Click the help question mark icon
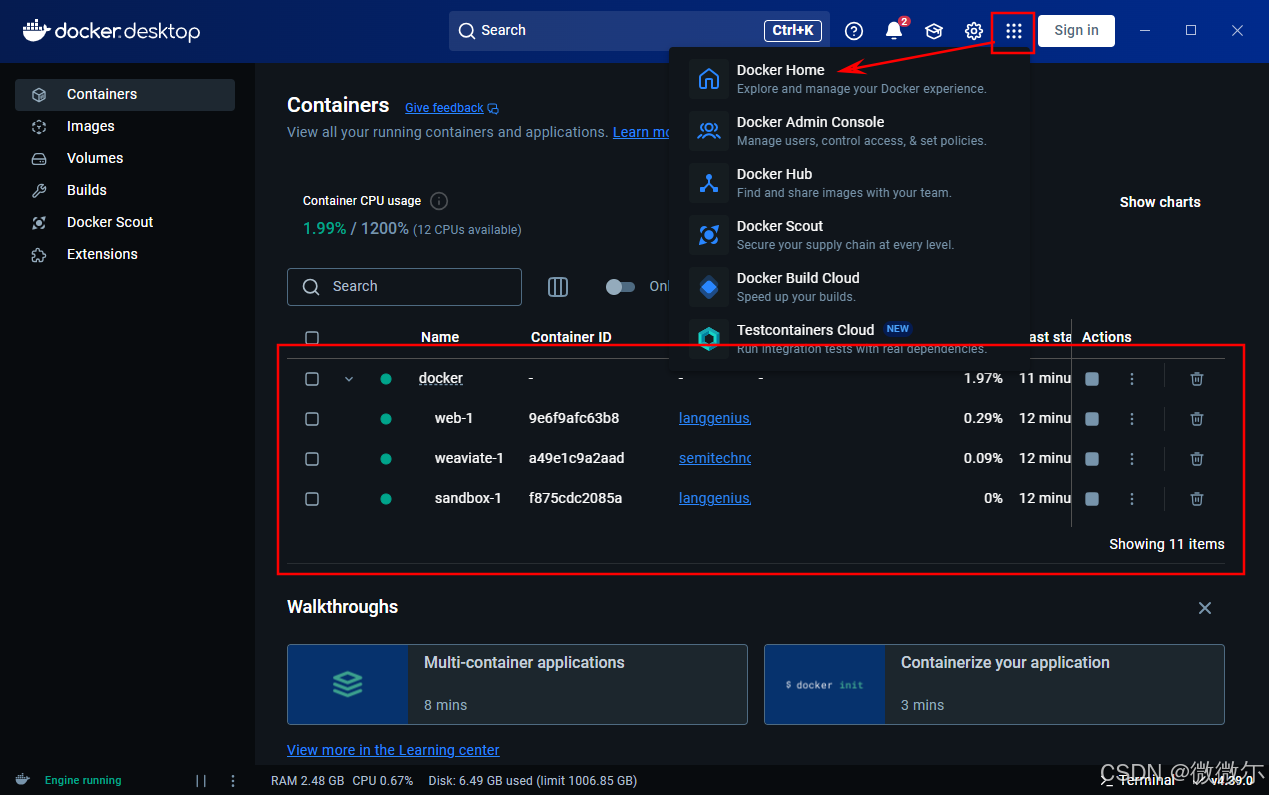Viewport: 1269px width, 795px height. (853, 31)
